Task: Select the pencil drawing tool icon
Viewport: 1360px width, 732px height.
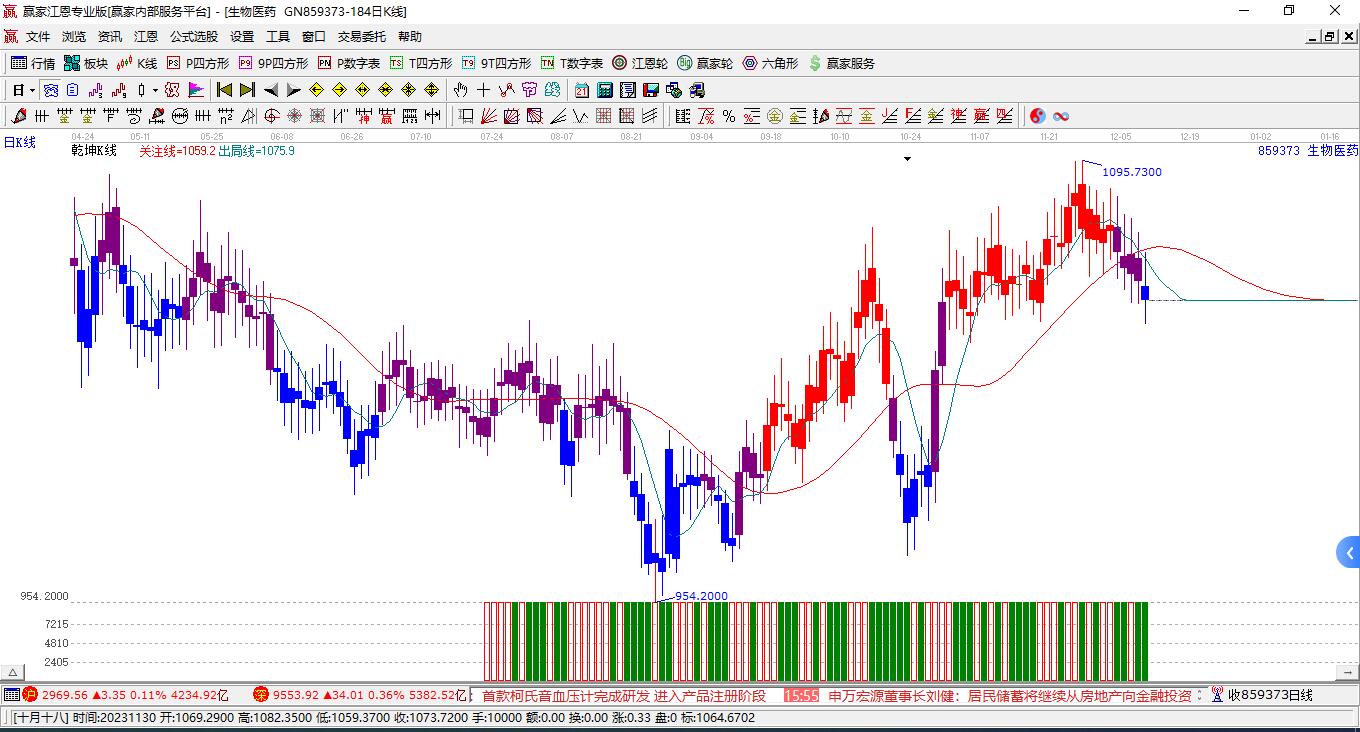Action: click(19, 116)
